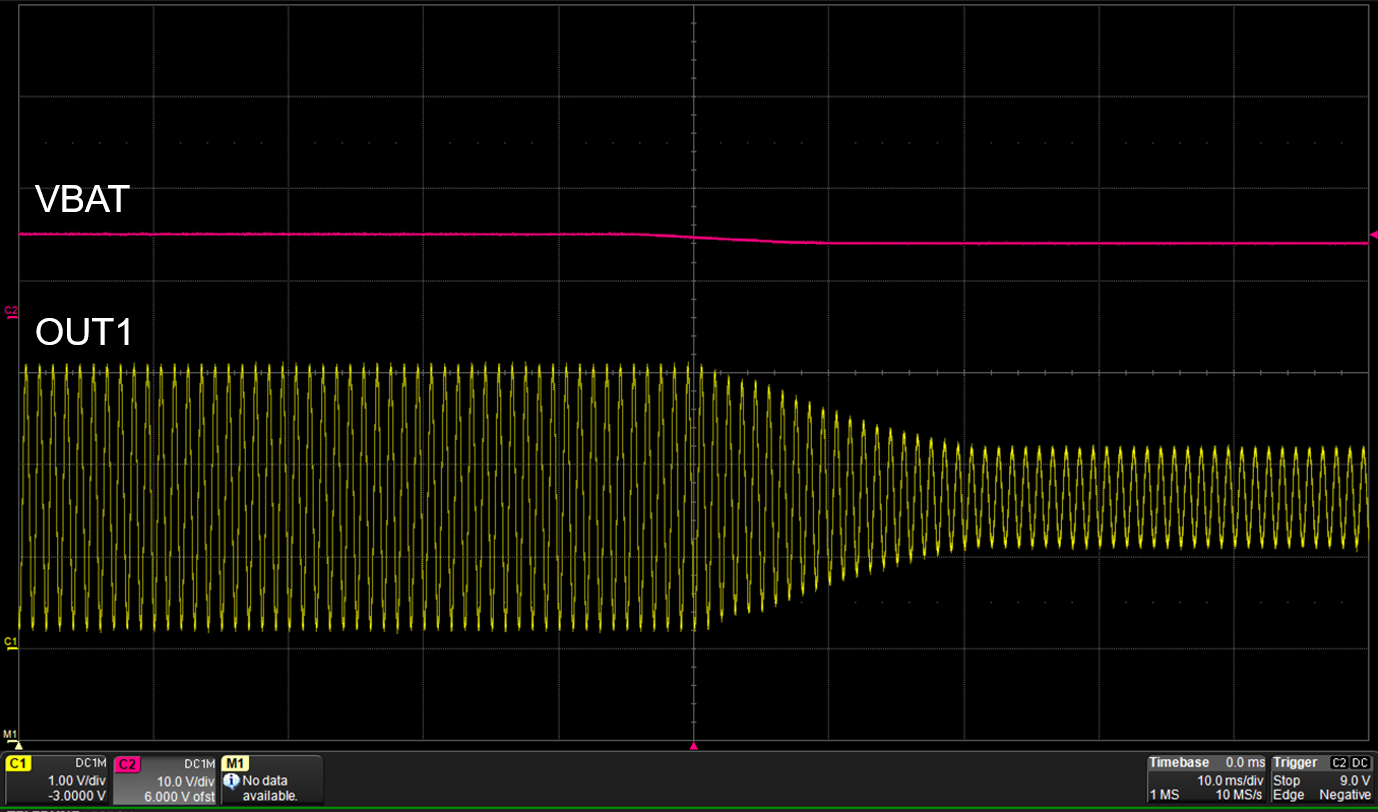Click the DC coupling badge in Trigger box
This screenshot has width=1378, height=812.
(1359, 763)
